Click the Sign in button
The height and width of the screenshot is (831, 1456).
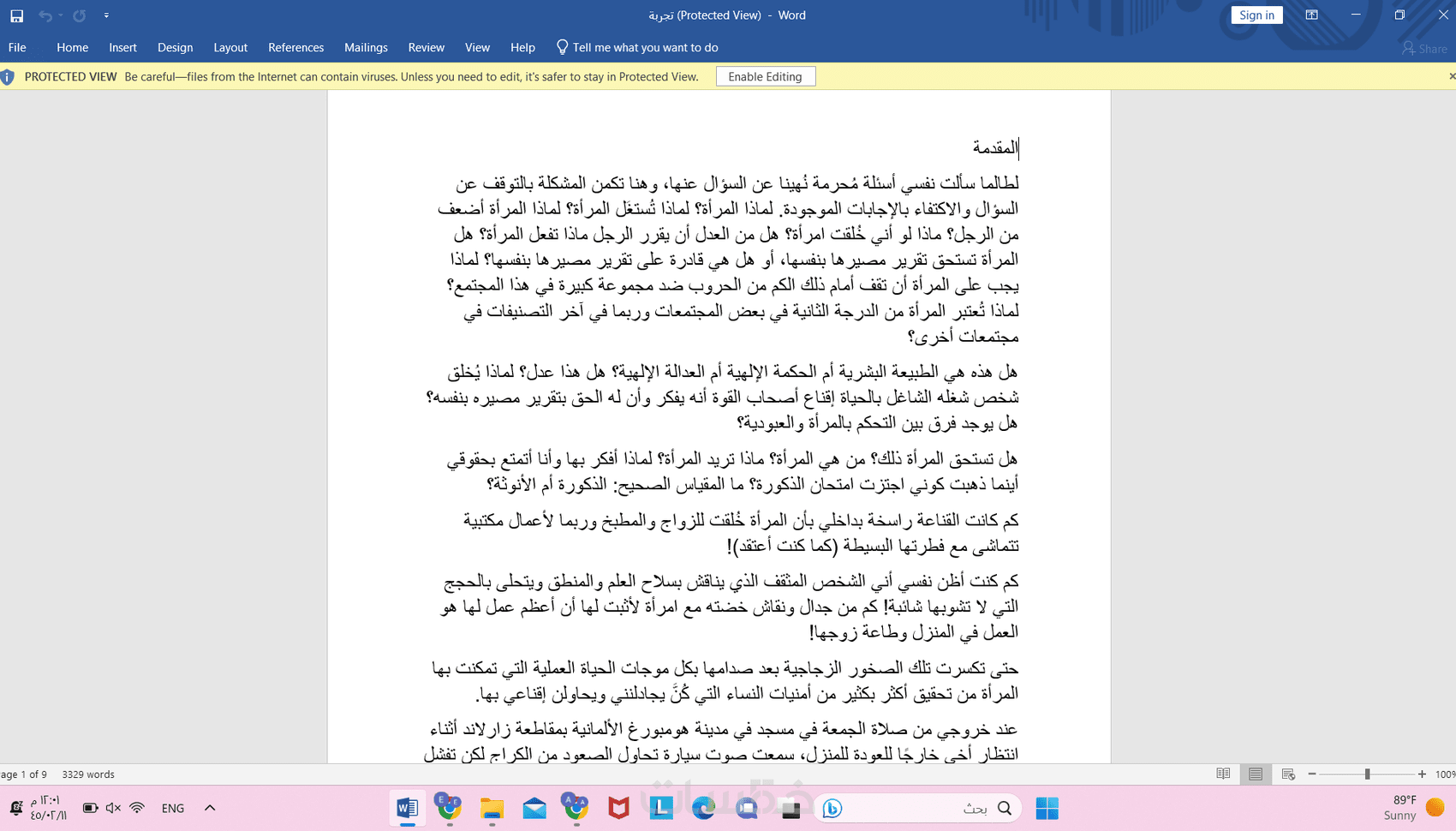click(1256, 15)
